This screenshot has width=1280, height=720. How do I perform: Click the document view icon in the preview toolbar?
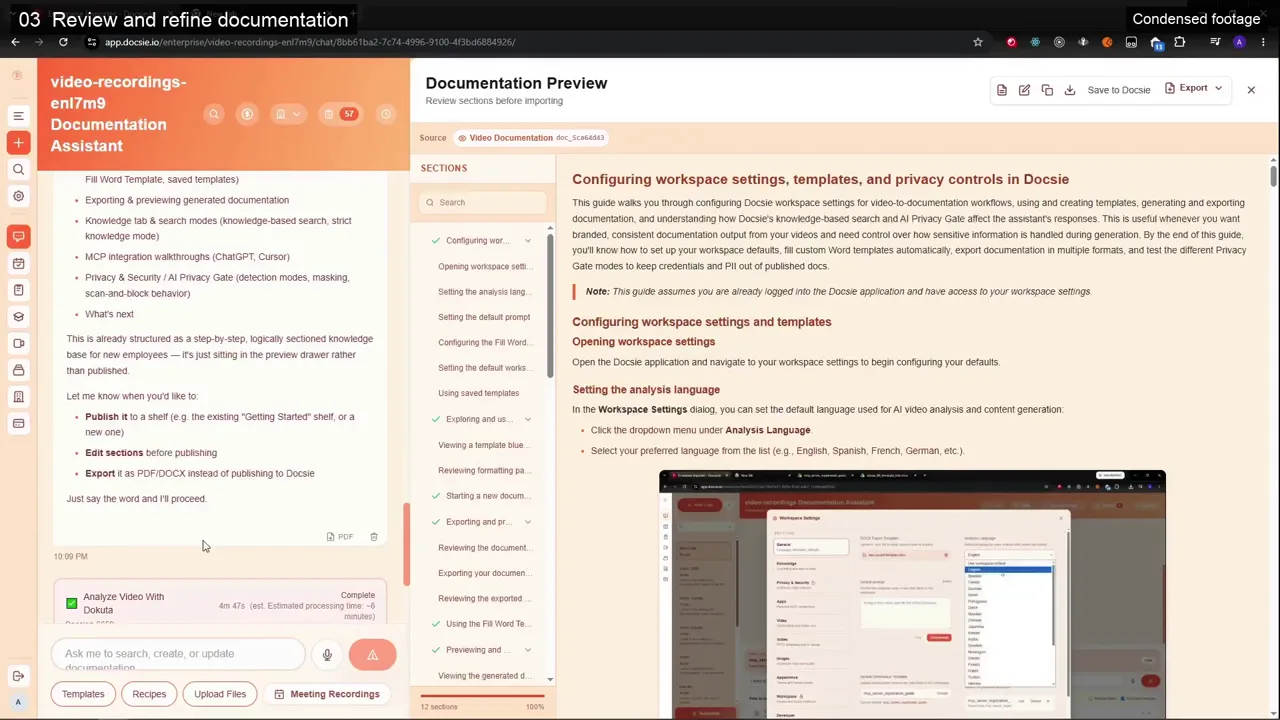pos(1002,90)
